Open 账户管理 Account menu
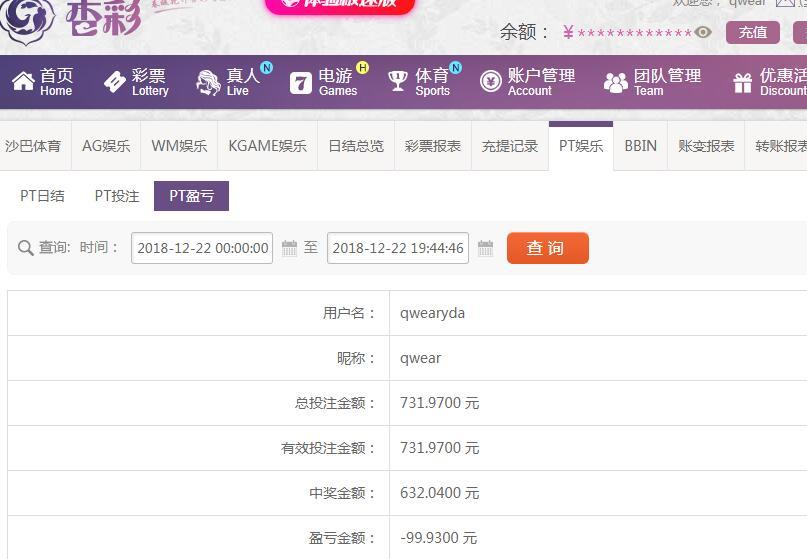The width and height of the screenshot is (807, 559). (528, 82)
